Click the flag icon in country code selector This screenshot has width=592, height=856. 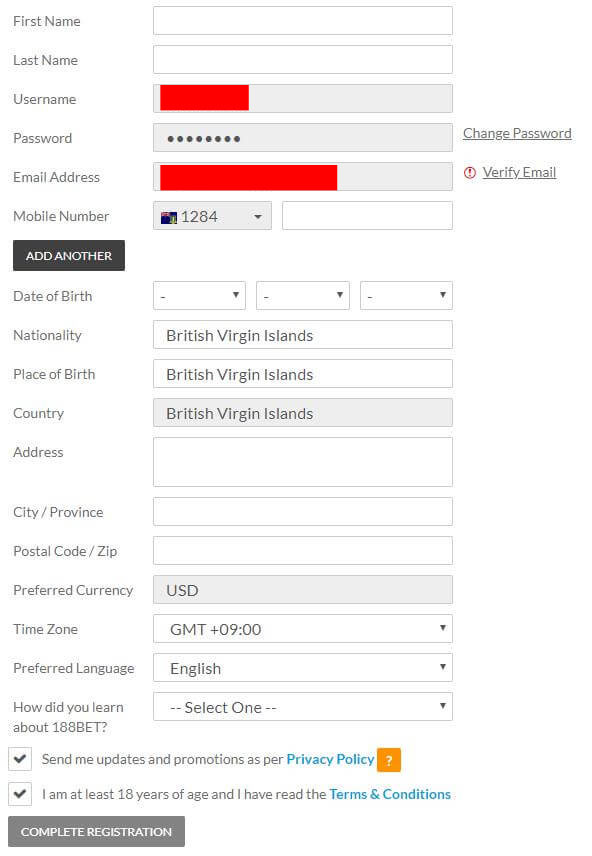tap(169, 217)
